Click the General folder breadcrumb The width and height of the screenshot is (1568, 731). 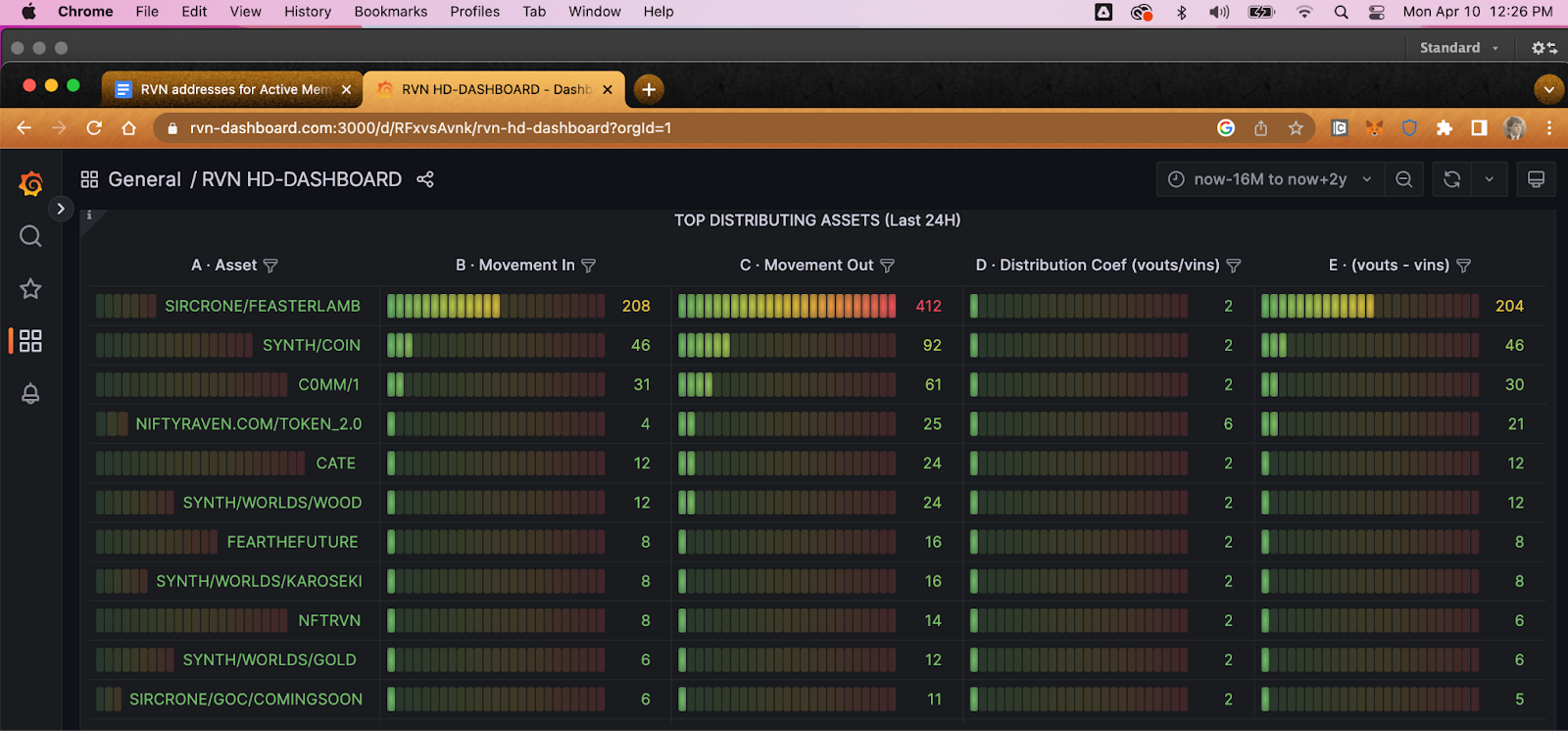click(144, 179)
